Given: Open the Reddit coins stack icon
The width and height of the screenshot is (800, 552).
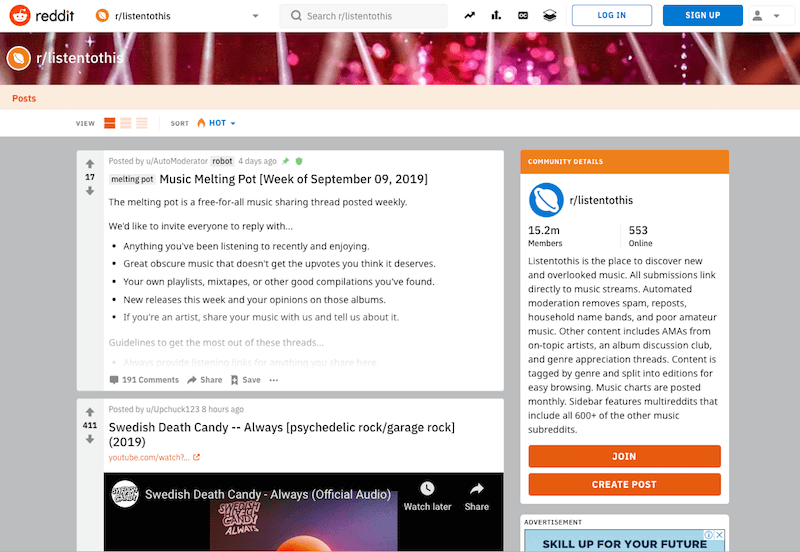Looking at the screenshot, I should pos(549,15).
